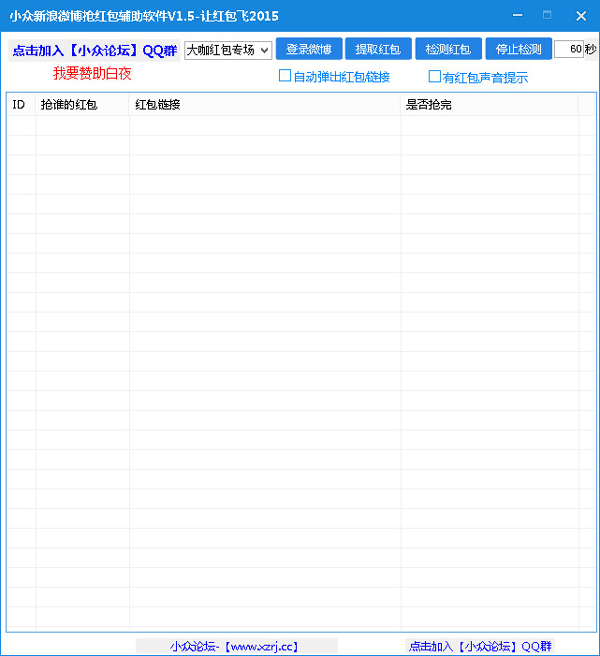Select the ID column header
The image size is (600, 656).
20,104
